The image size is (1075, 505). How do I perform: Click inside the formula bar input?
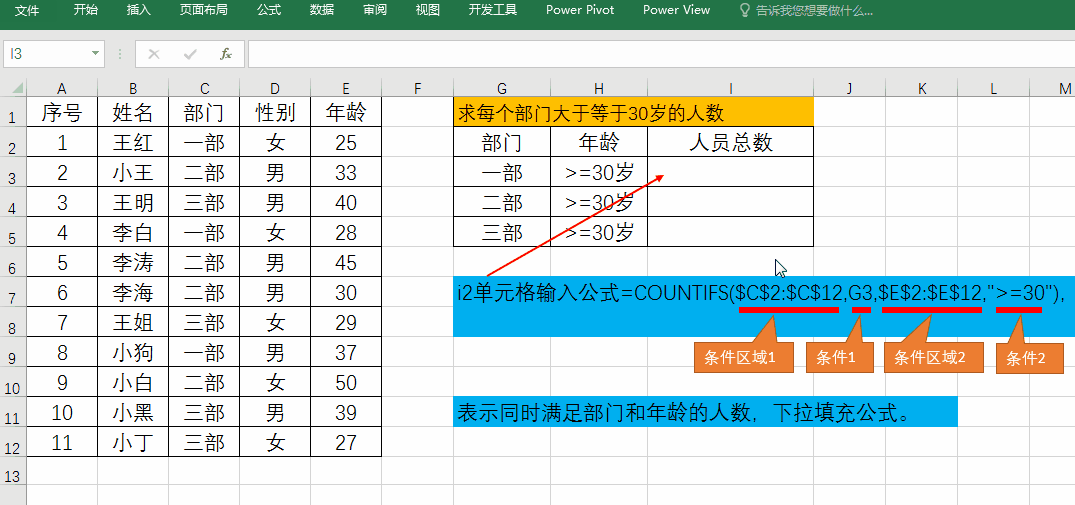pyautogui.click(x=661, y=54)
